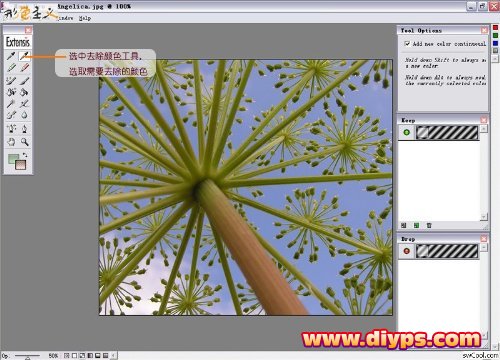
Task: Select the Bucket fill tool
Action: point(24,92)
